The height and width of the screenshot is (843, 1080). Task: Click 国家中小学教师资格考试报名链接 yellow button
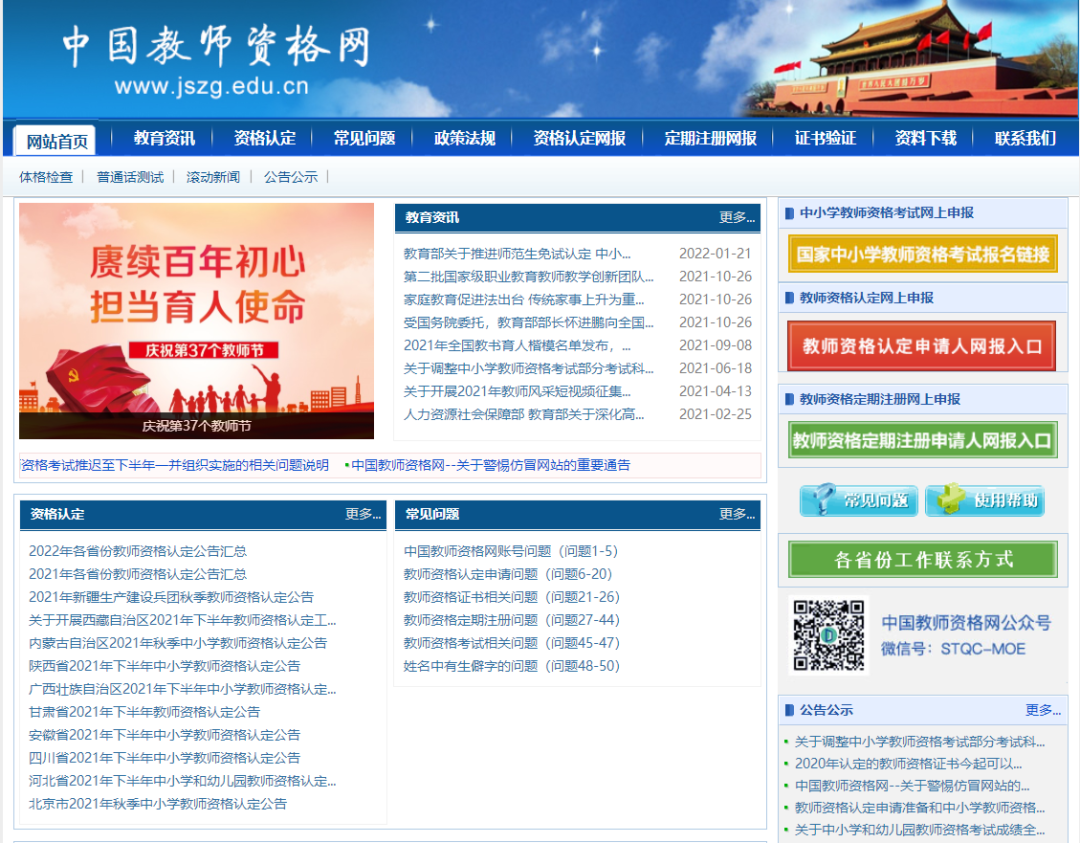922,254
